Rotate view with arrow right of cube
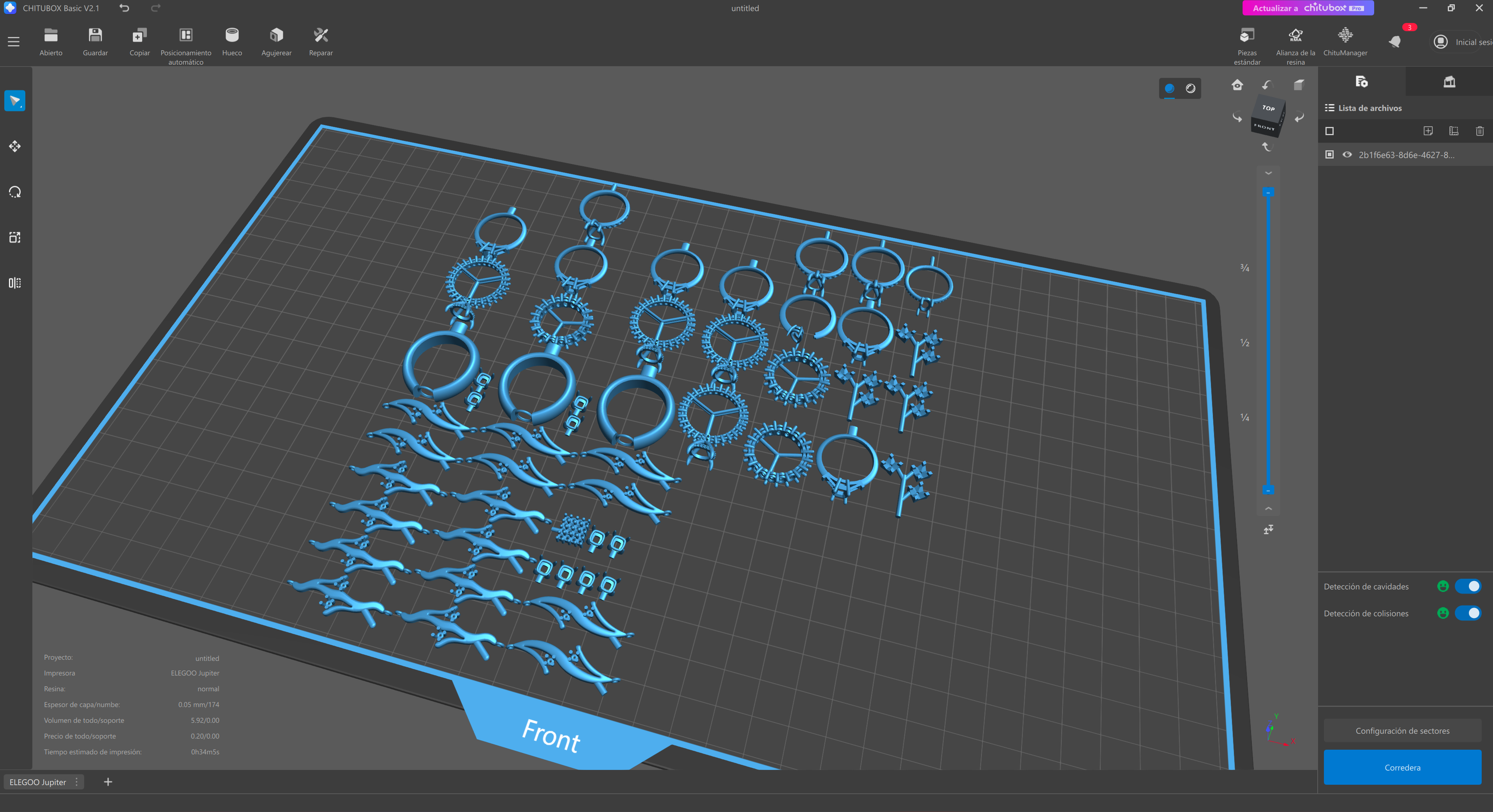 1299,118
